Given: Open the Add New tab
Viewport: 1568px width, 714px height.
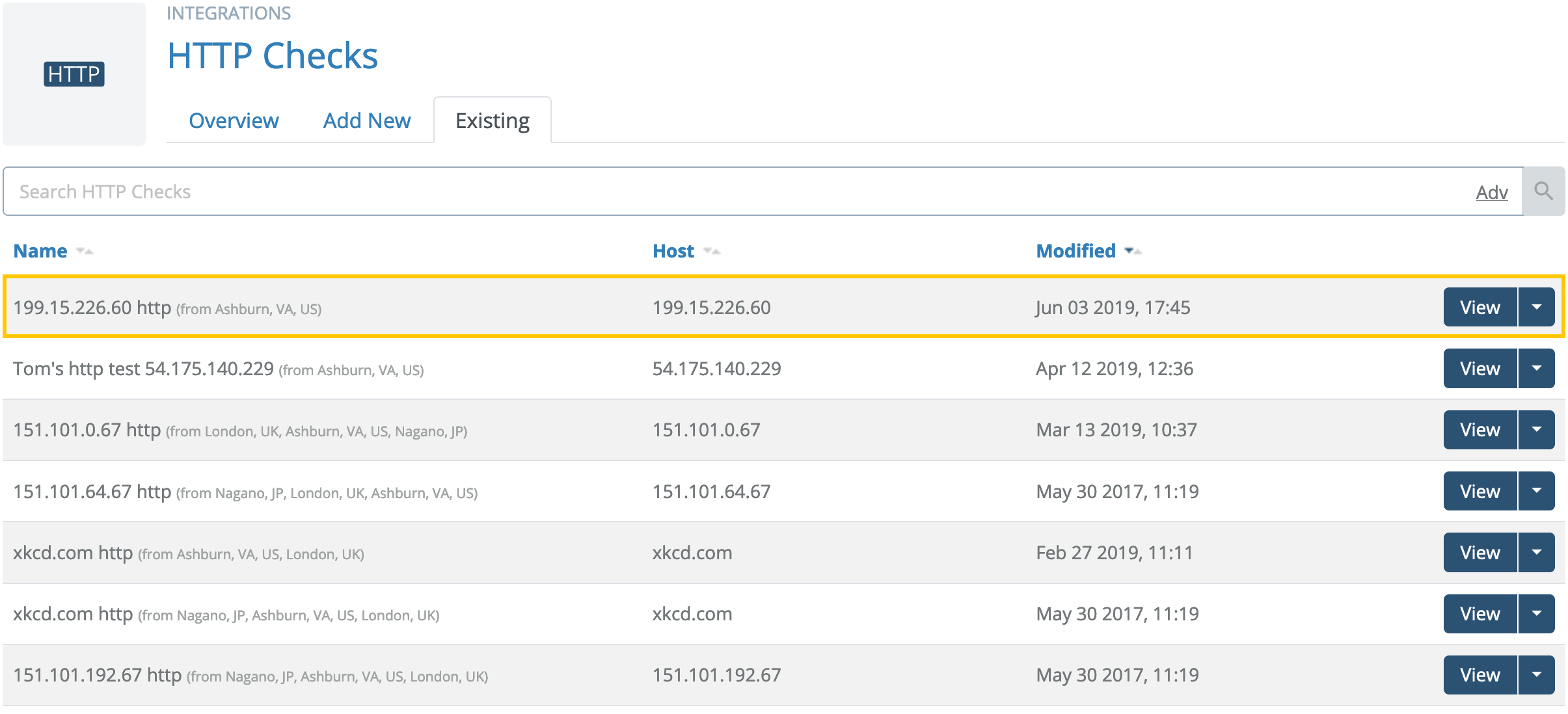Looking at the screenshot, I should [367, 121].
